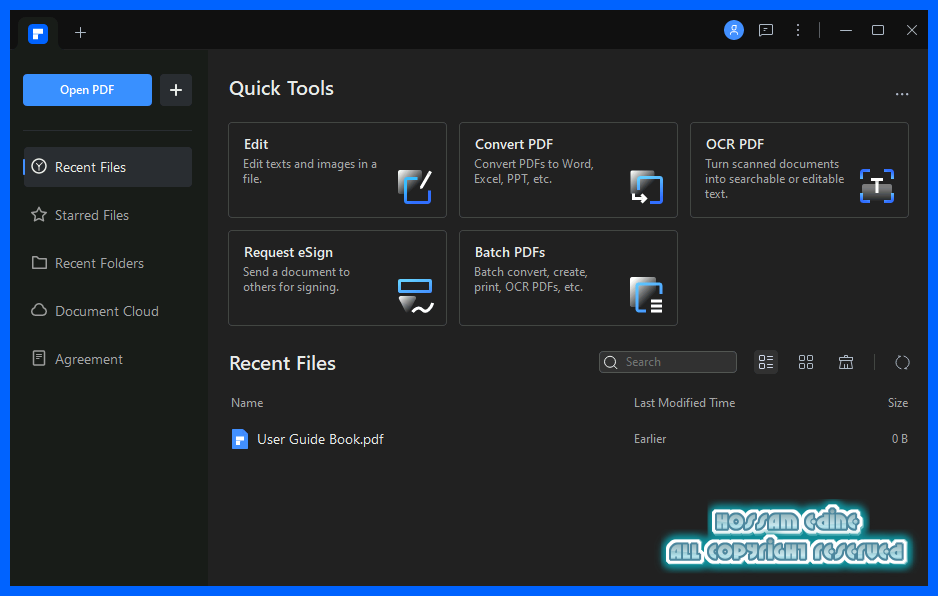Open Agreement in sidebar

[108, 358]
